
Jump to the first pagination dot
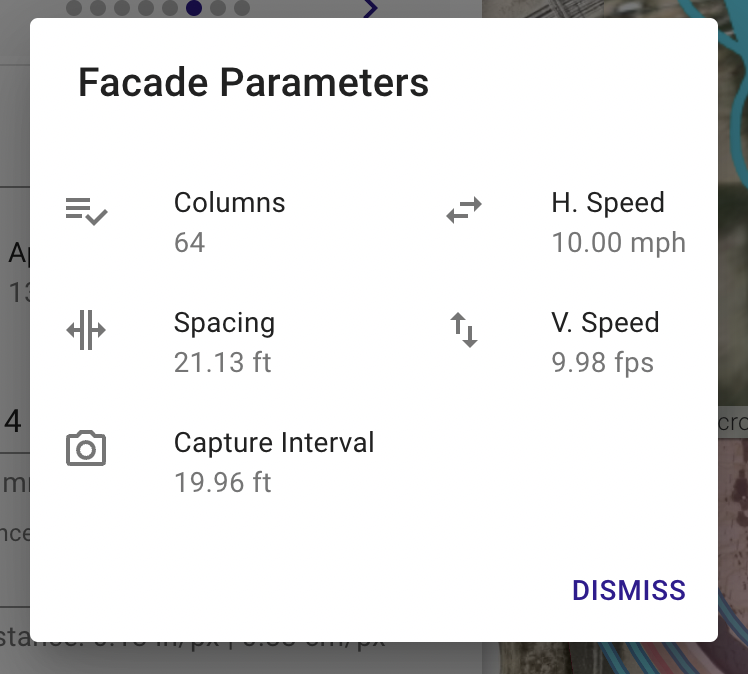tap(74, 8)
